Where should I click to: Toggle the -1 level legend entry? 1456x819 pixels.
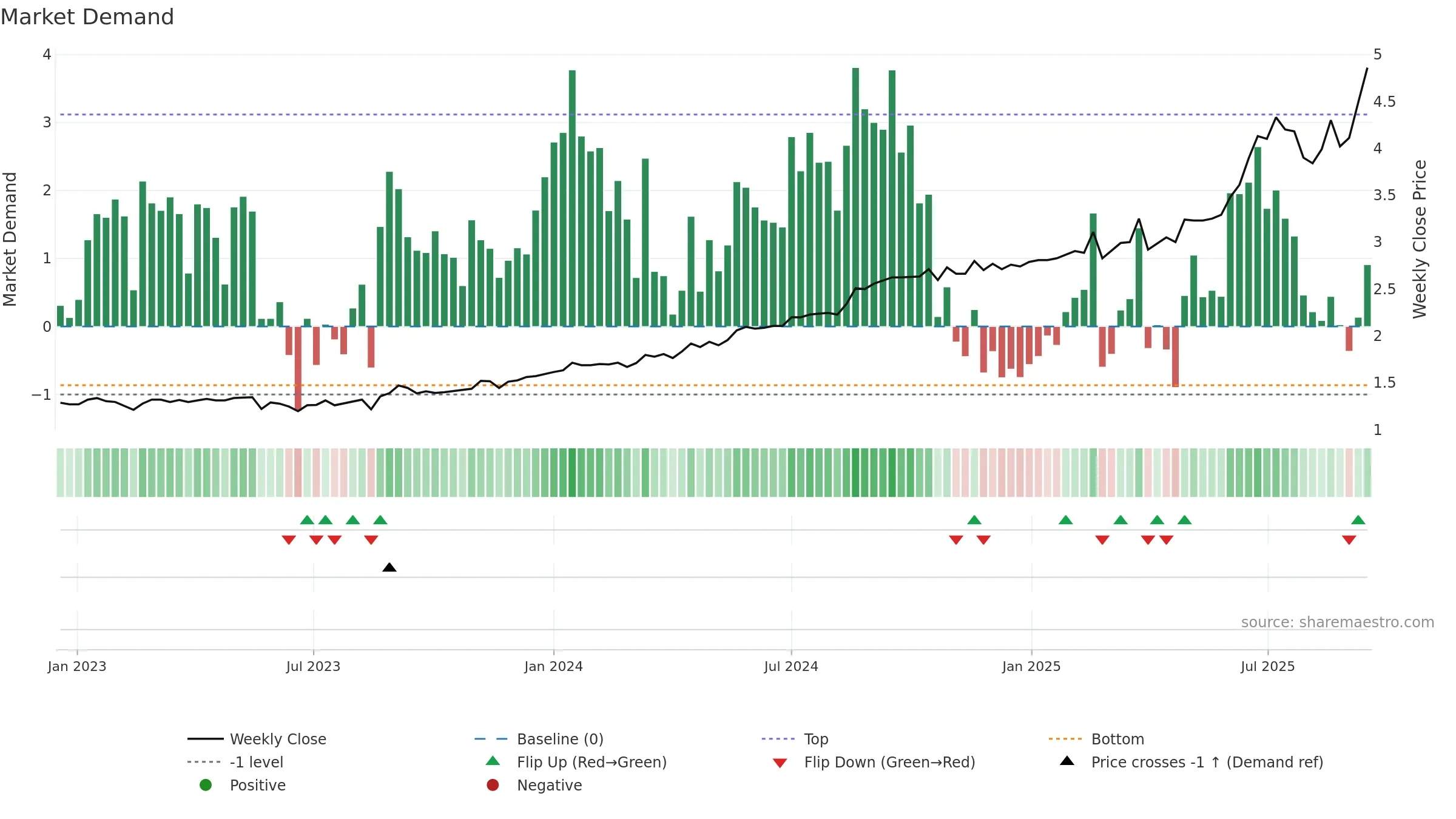235,762
